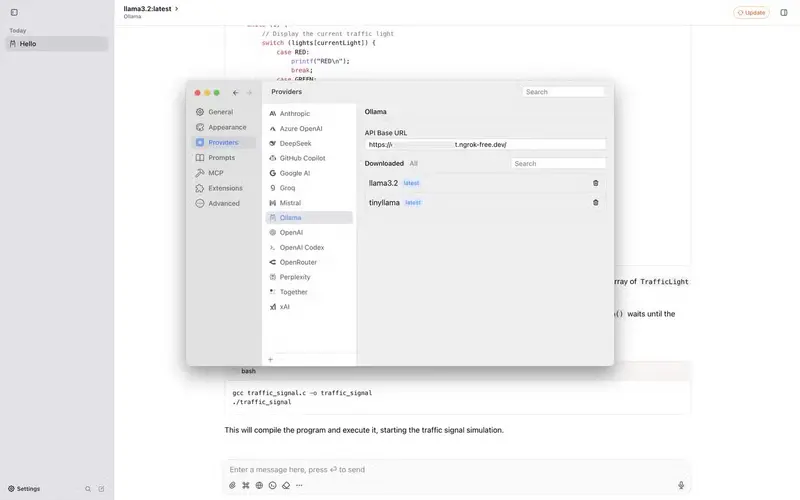Select the OpenAI Codex provider
This screenshot has width=800, height=500.
[309, 247]
